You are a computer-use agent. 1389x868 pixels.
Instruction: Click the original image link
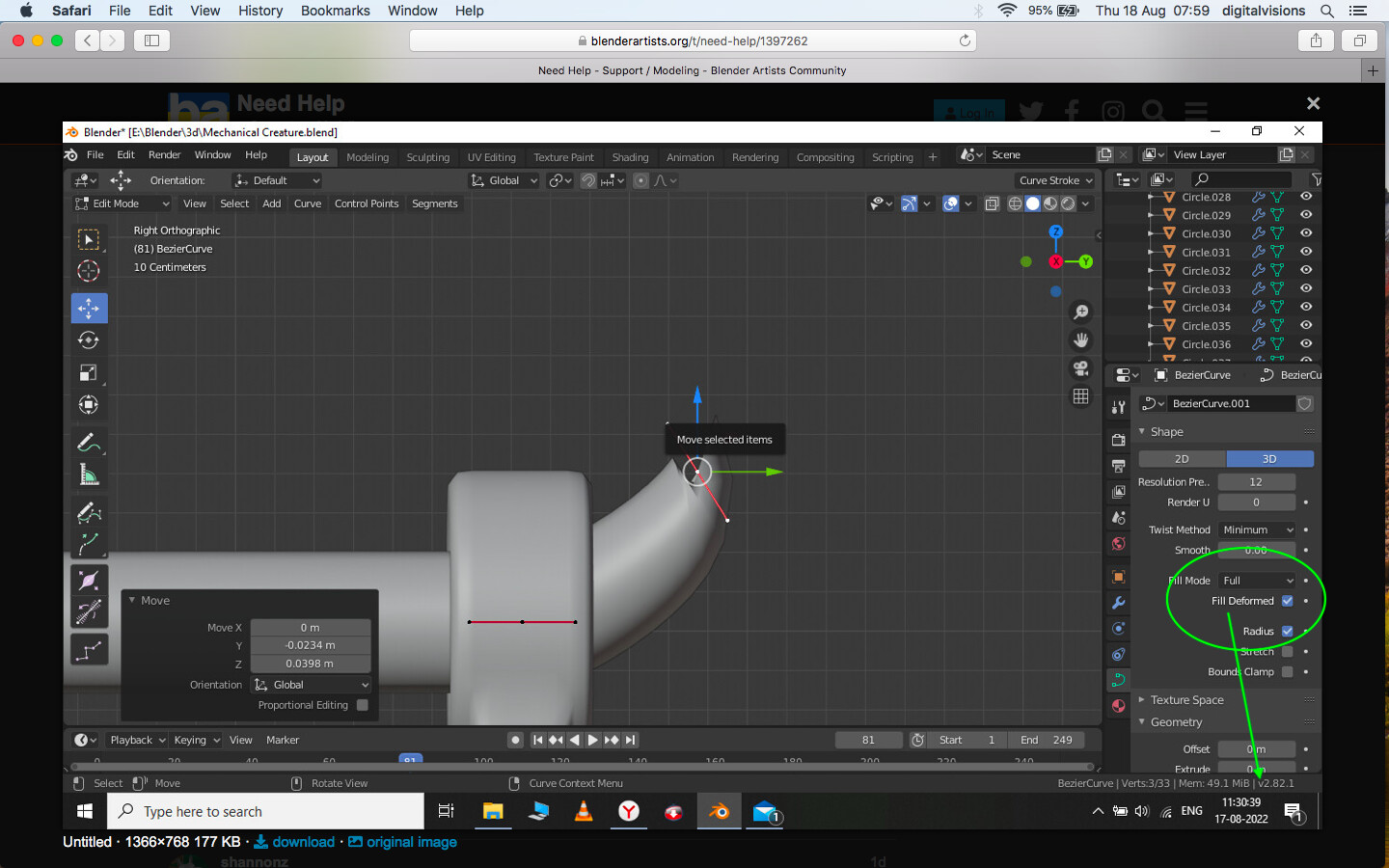402,842
